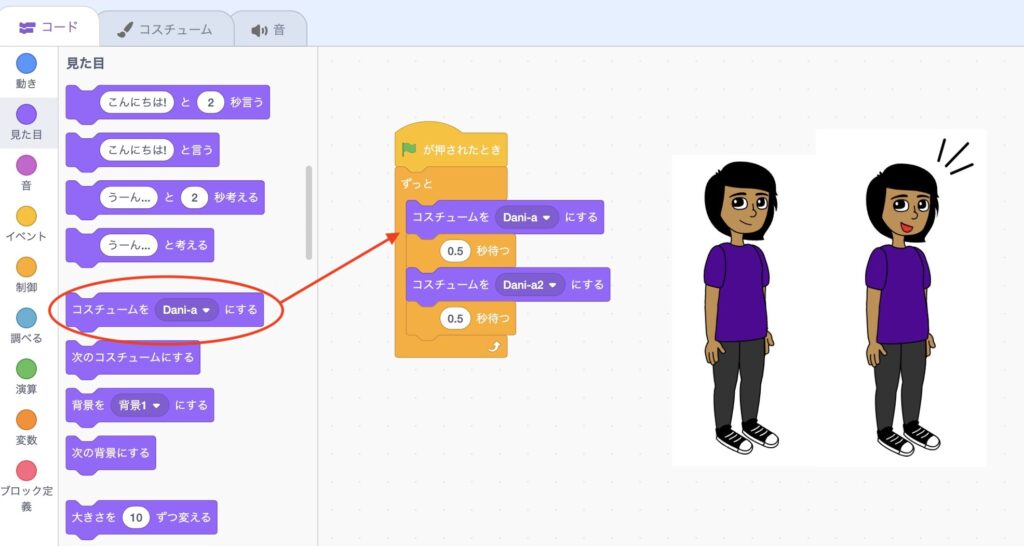Select the イベント block category circle

click(26, 216)
